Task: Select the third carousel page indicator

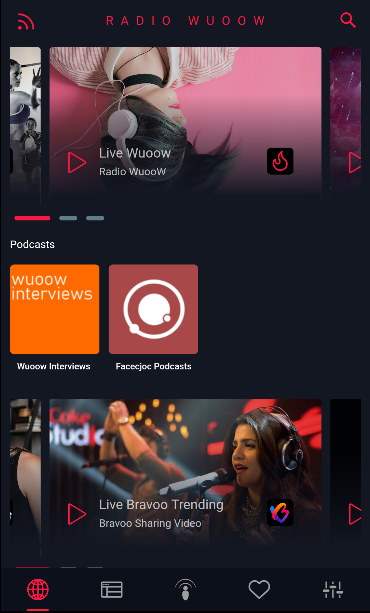Action: [x=95, y=218]
